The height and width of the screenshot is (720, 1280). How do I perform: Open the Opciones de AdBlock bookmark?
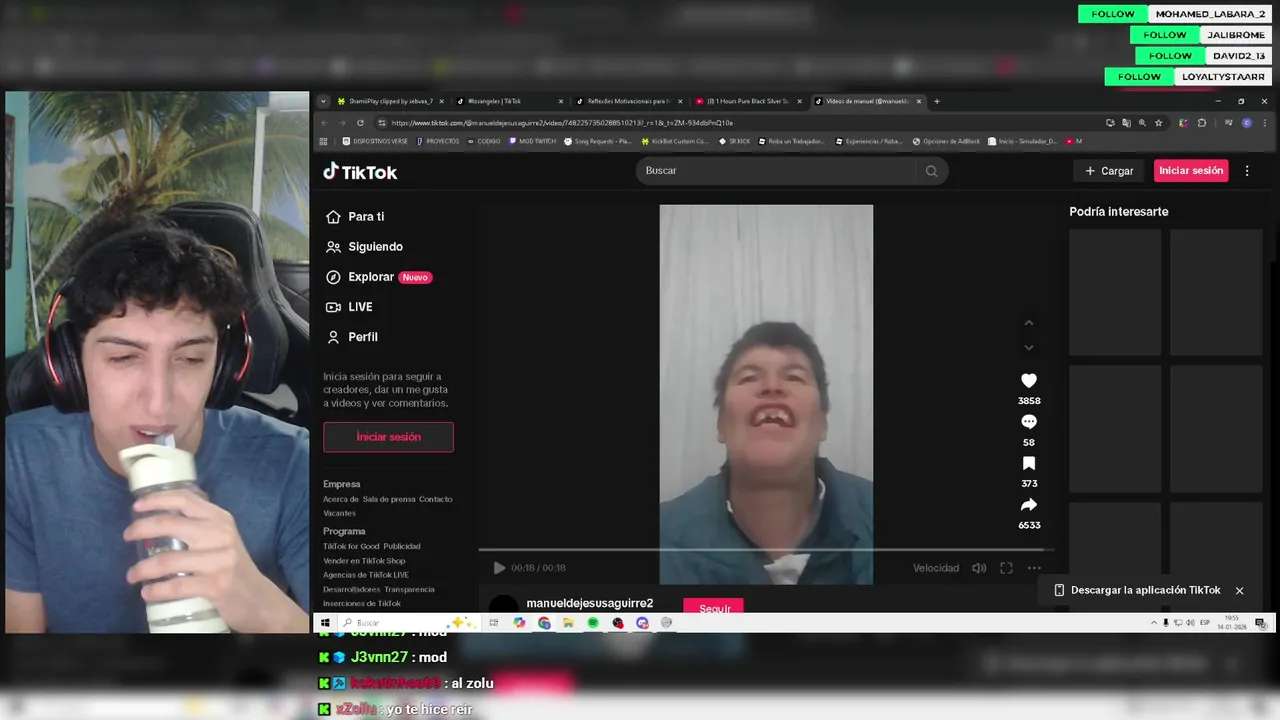tap(946, 141)
